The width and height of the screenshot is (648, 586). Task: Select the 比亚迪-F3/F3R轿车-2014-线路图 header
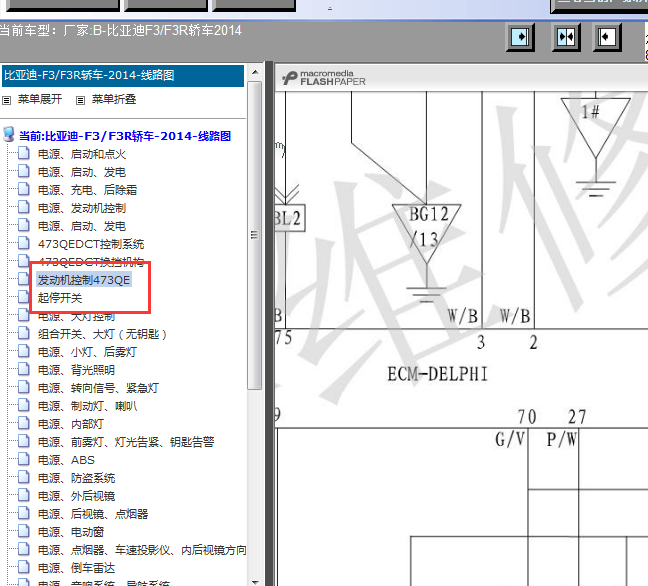tap(123, 75)
